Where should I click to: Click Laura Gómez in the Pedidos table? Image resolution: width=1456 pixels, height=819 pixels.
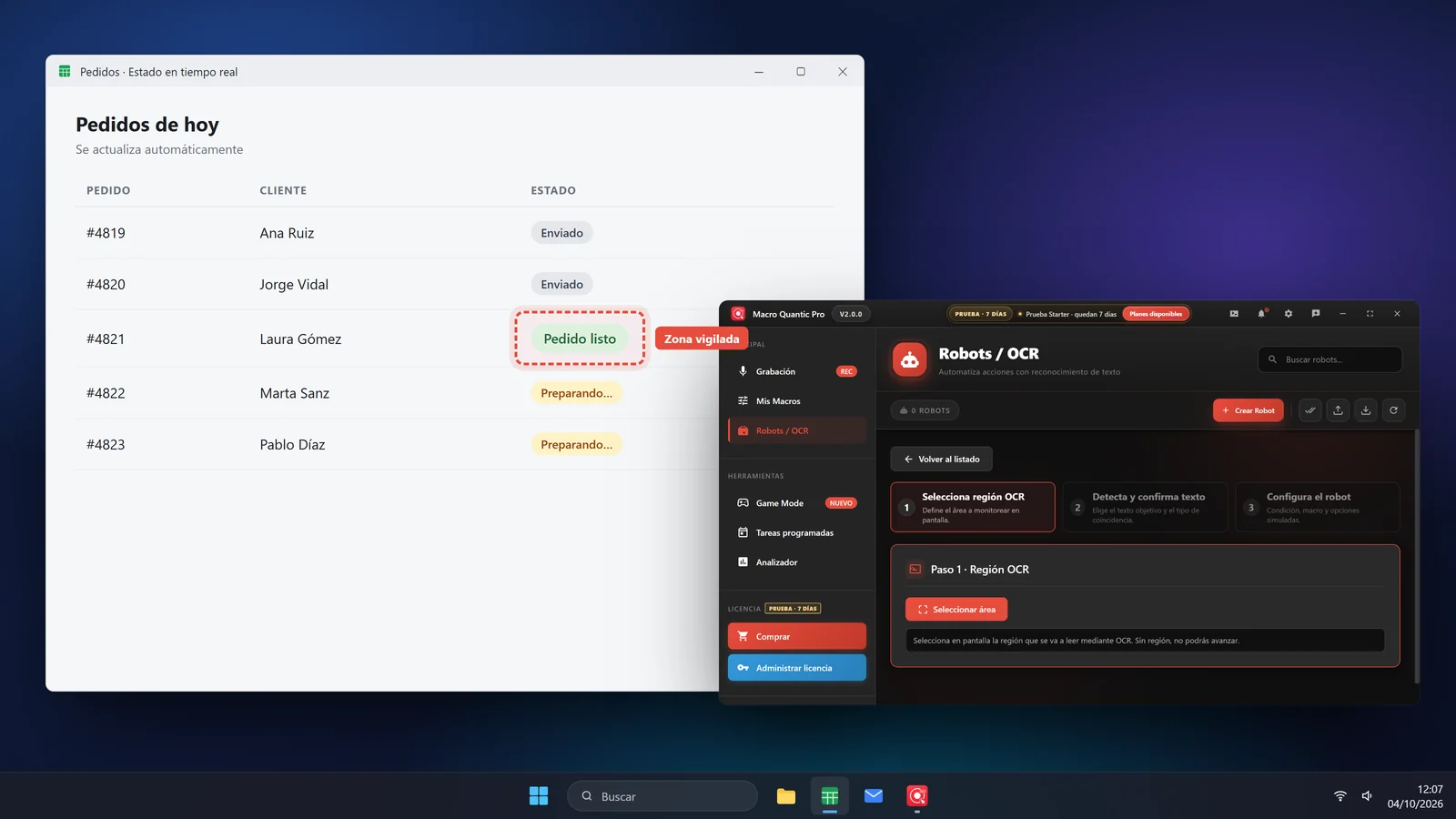click(300, 339)
